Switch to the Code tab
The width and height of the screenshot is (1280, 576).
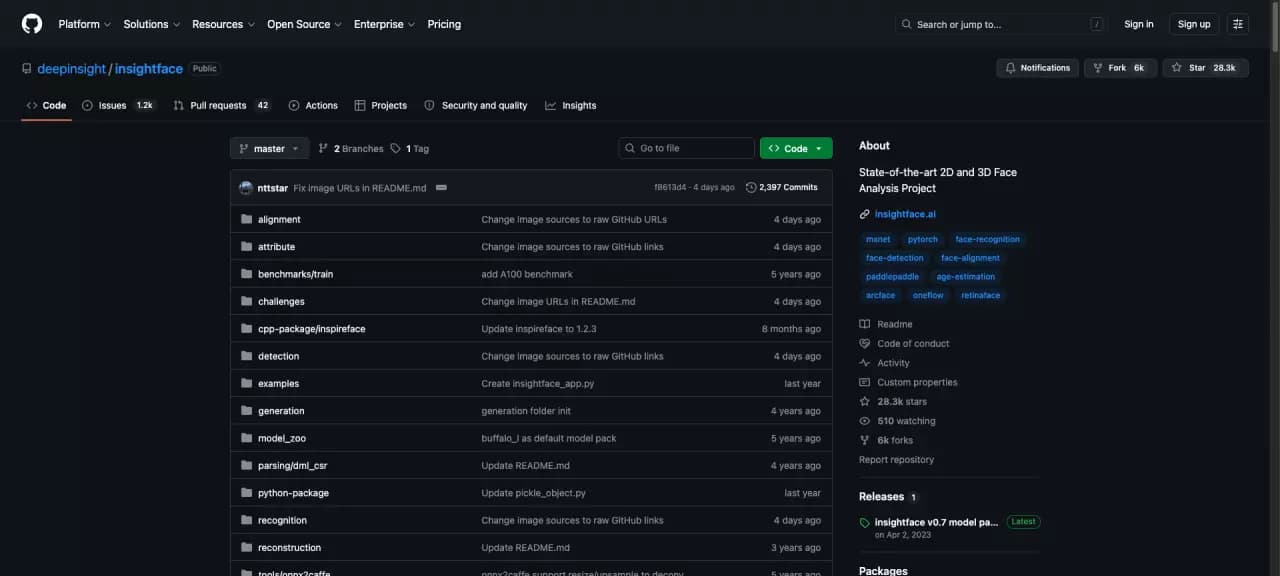[46, 105]
